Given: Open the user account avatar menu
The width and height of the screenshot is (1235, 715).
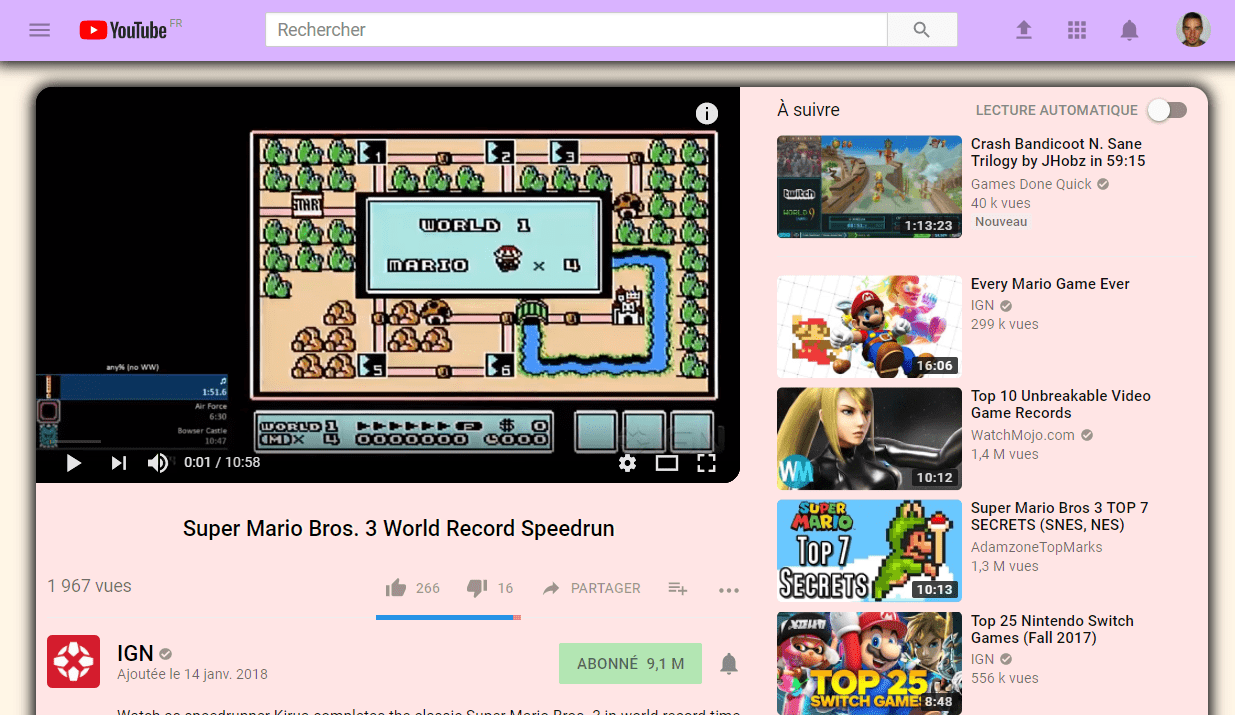Looking at the screenshot, I should click(1193, 30).
